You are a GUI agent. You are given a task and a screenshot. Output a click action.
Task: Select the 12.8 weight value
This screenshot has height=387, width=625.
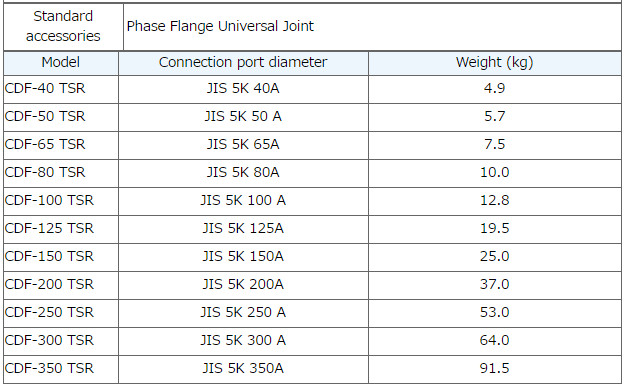[495, 200]
